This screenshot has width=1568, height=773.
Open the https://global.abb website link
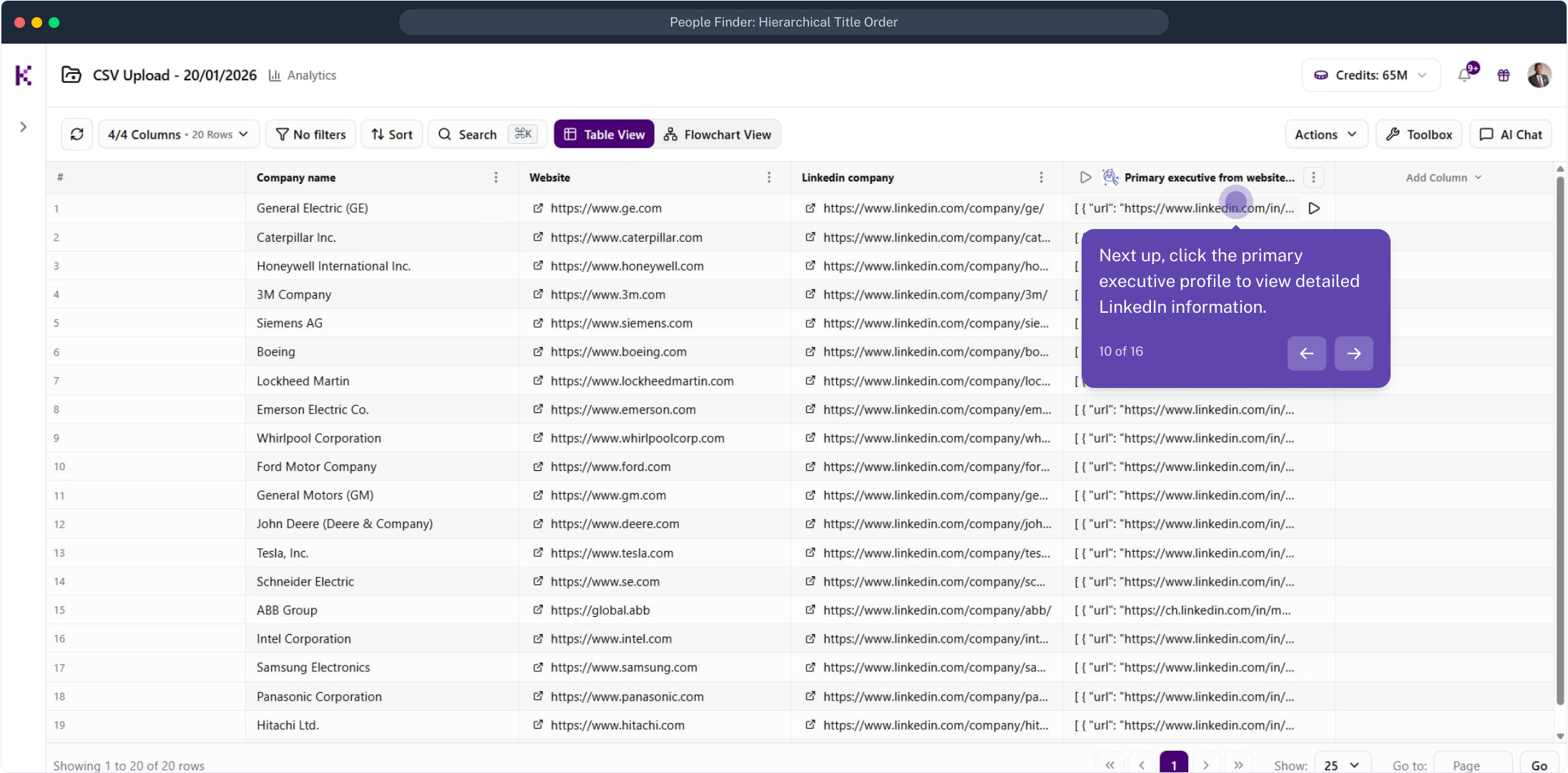click(600, 610)
